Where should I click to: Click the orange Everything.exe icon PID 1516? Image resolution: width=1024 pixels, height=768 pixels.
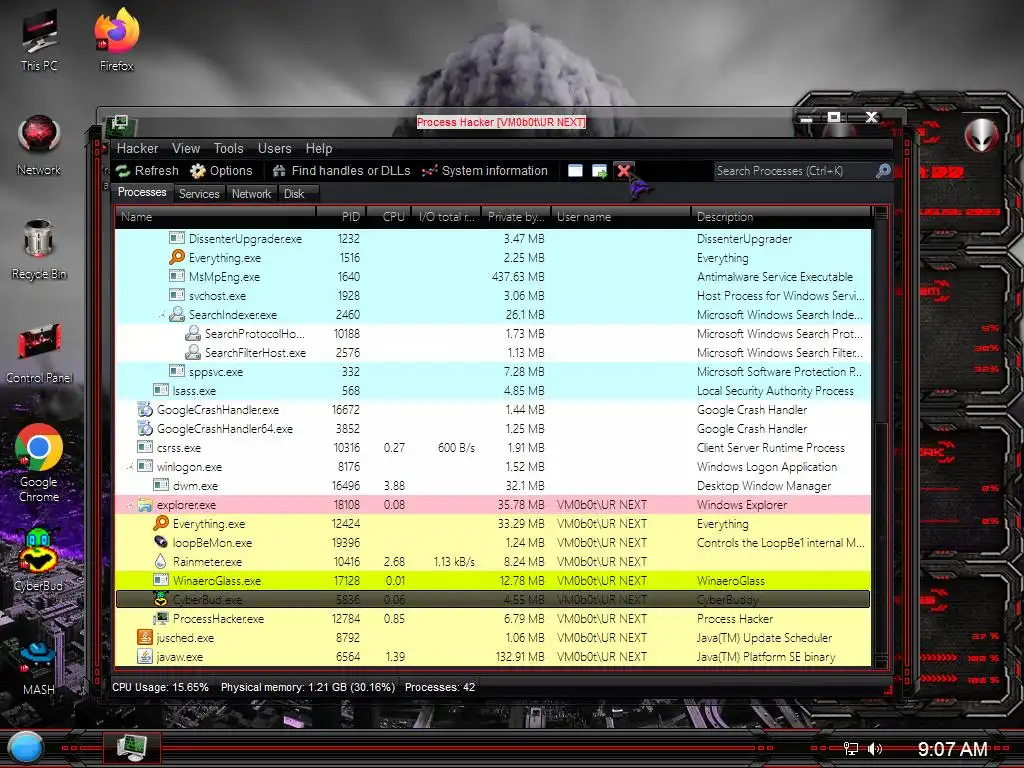[177, 258]
